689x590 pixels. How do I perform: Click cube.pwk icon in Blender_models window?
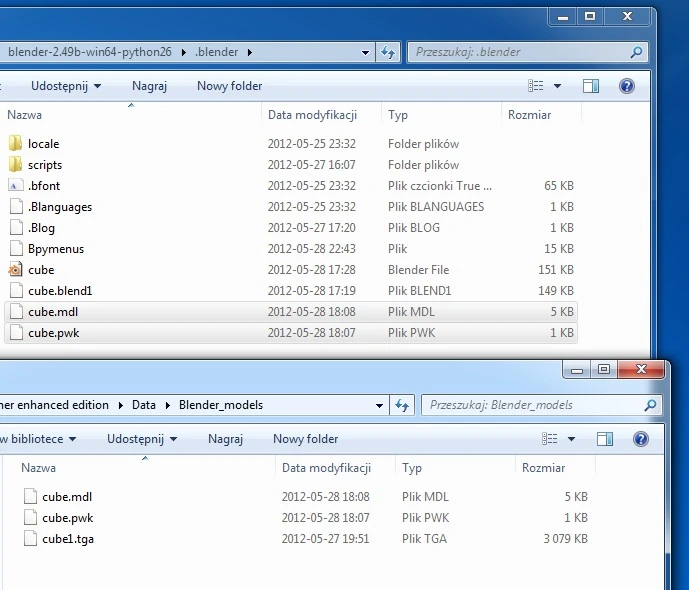point(30,518)
